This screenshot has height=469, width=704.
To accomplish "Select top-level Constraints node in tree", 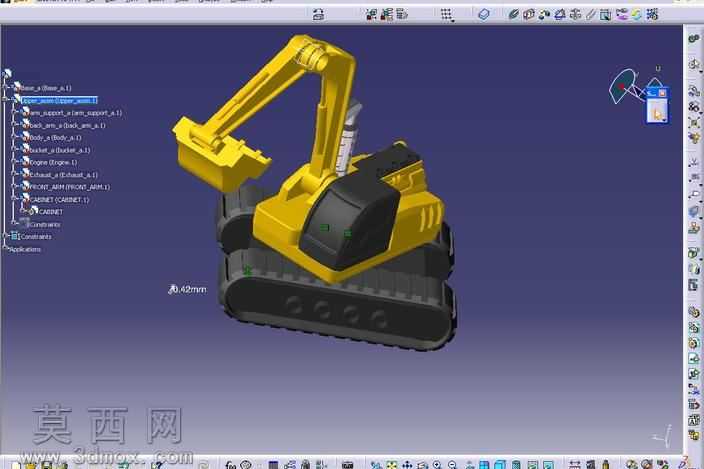I will point(36,237).
